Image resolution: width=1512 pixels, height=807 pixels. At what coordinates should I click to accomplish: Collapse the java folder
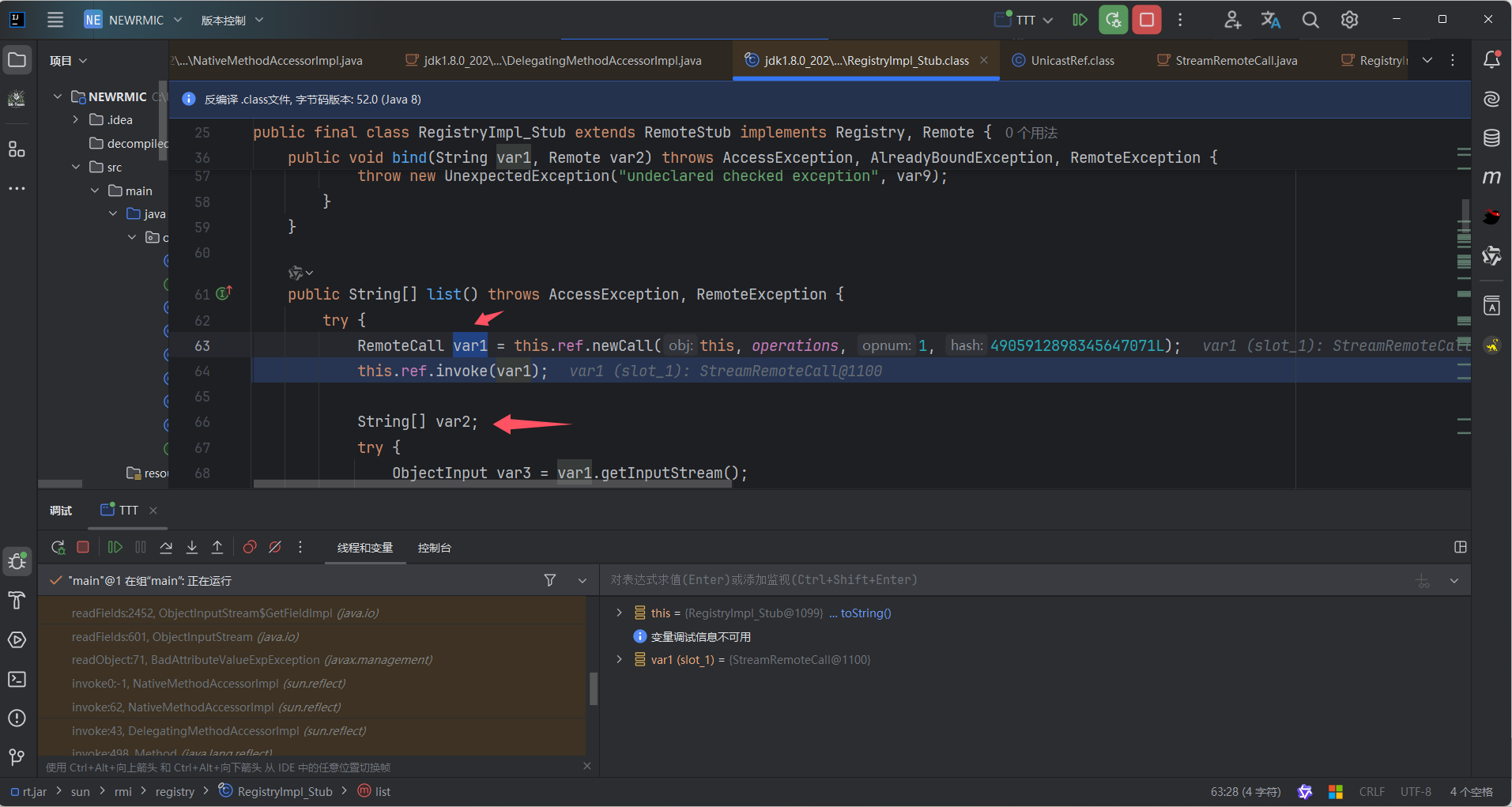click(x=113, y=213)
